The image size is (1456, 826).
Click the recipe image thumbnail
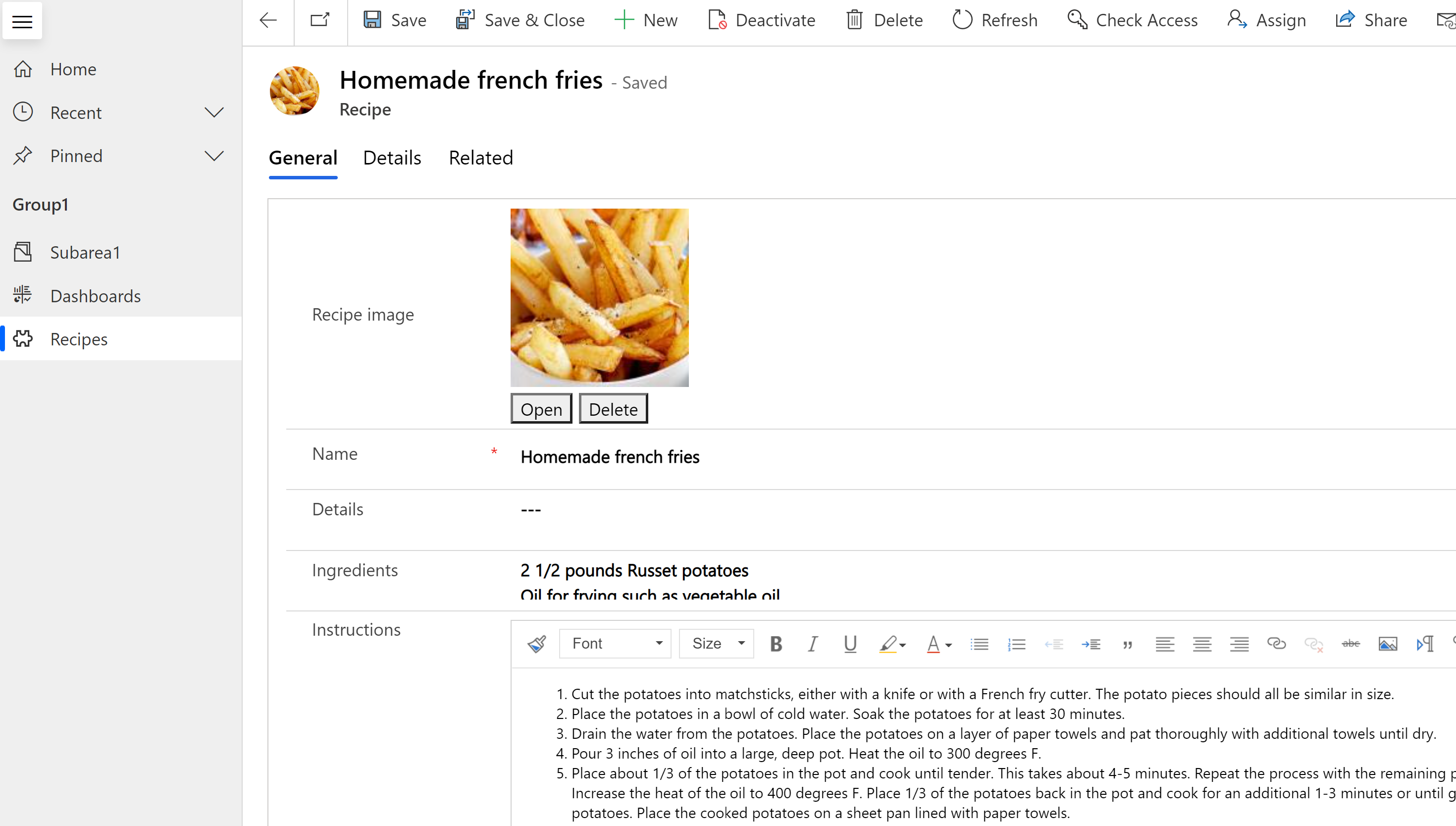[600, 297]
